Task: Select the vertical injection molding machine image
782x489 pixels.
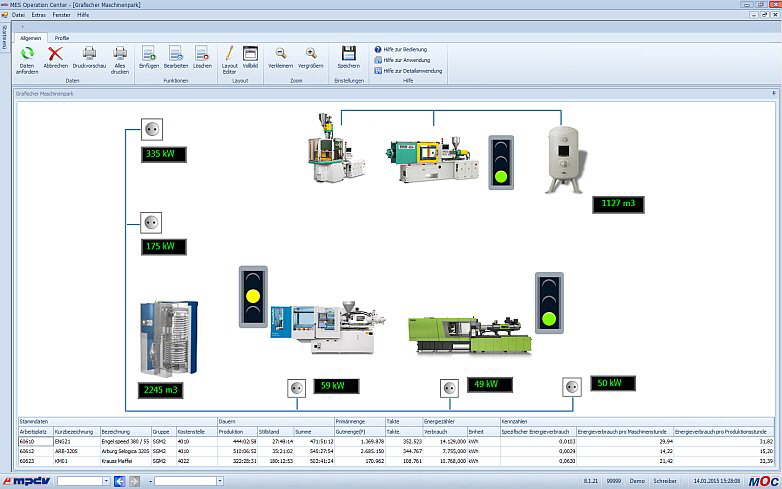Action: coord(336,148)
